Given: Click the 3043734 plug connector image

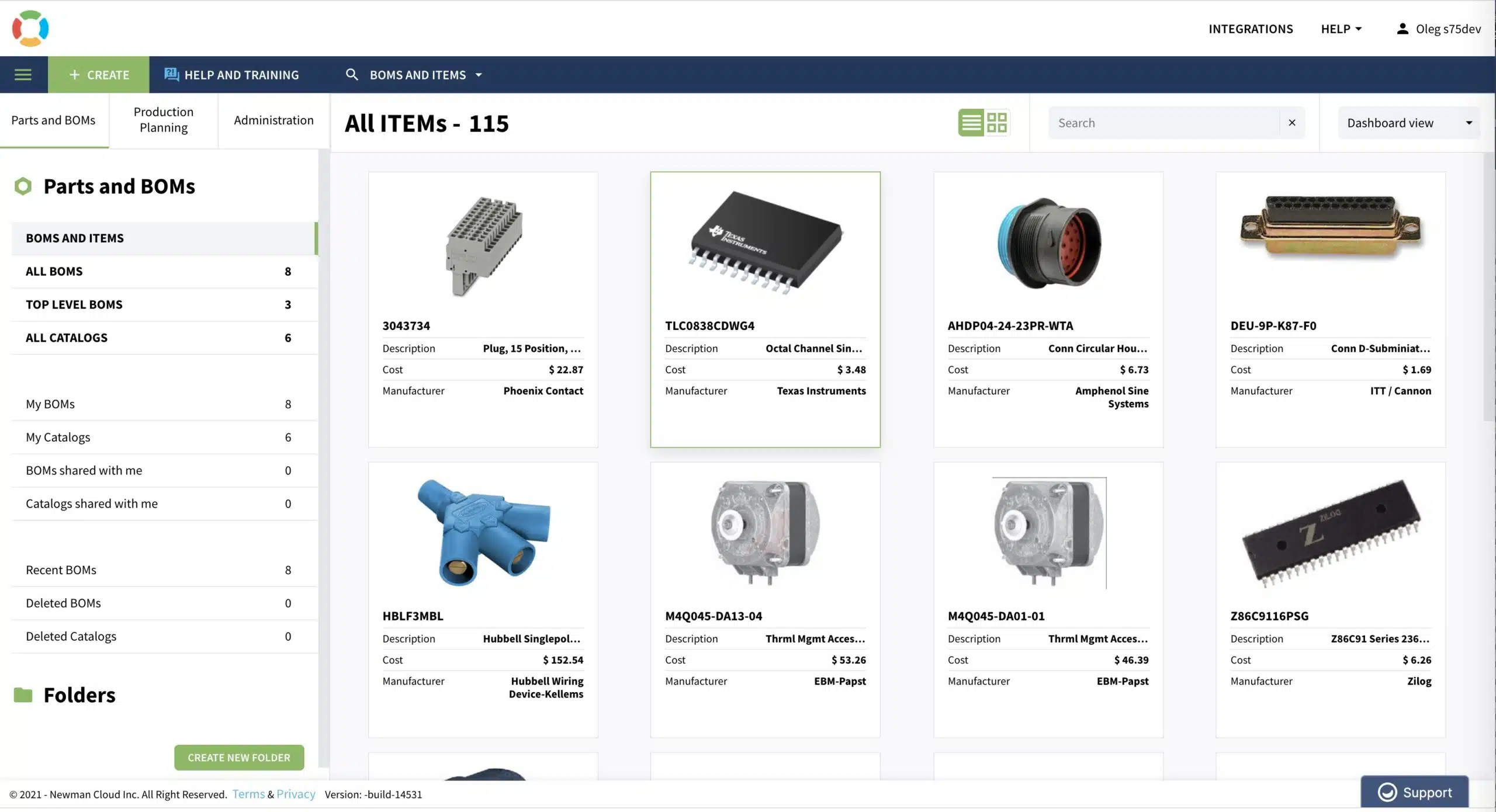Looking at the screenshot, I should (x=484, y=247).
